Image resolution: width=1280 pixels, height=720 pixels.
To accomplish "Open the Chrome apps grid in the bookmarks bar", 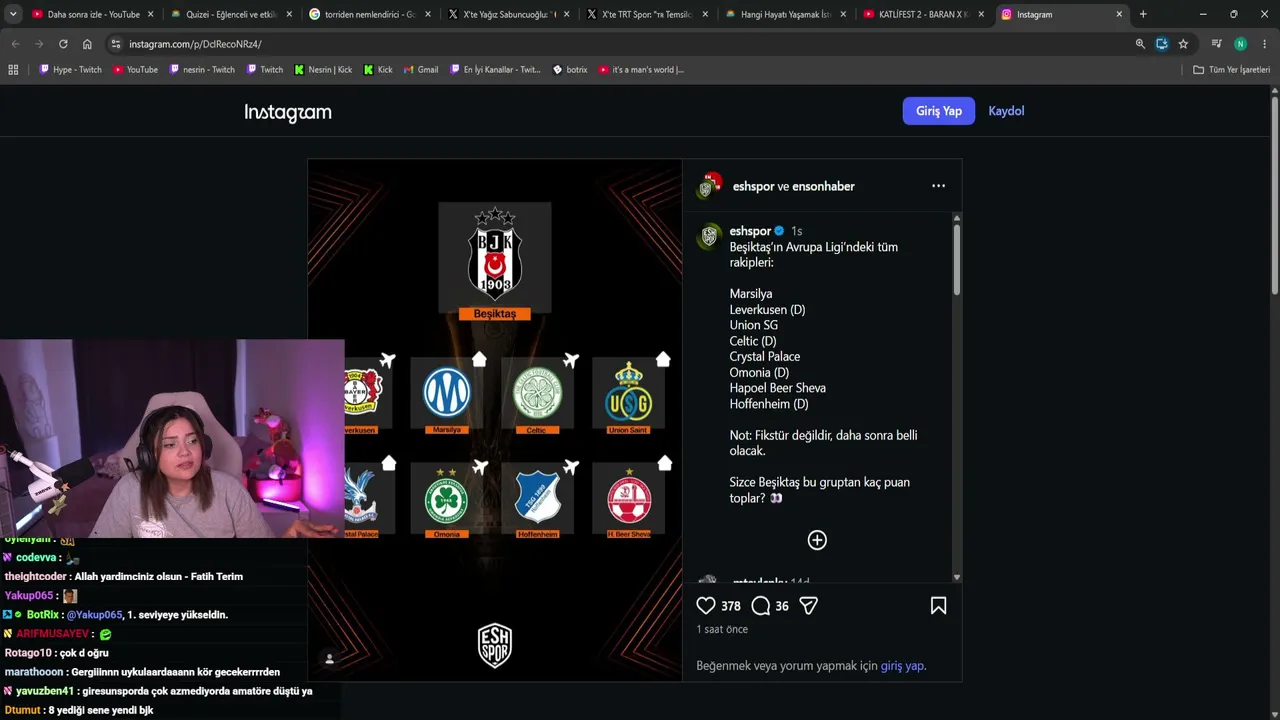I will [13, 70].
